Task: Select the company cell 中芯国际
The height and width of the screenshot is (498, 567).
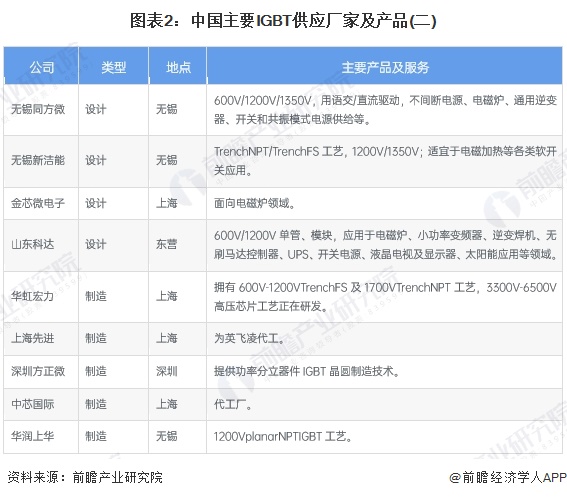Action: pyautogui.click(x=33, y=404)
